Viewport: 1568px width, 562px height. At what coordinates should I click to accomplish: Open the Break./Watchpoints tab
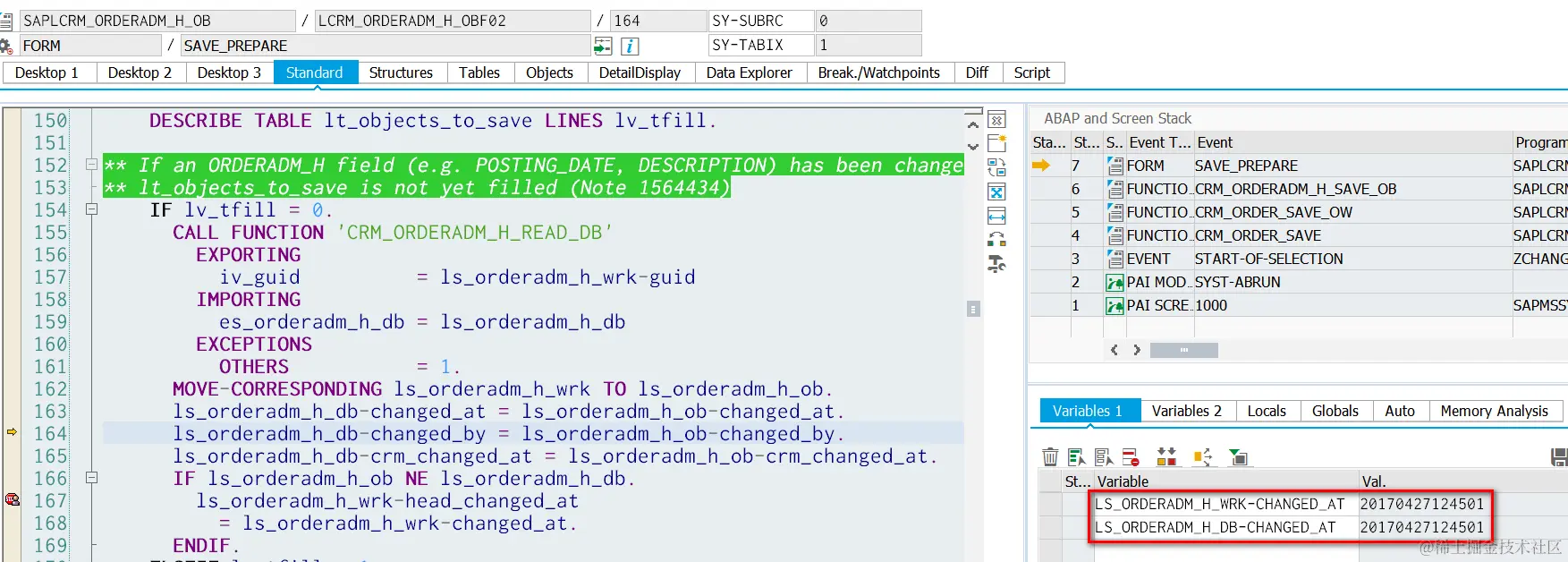point(879,72)
